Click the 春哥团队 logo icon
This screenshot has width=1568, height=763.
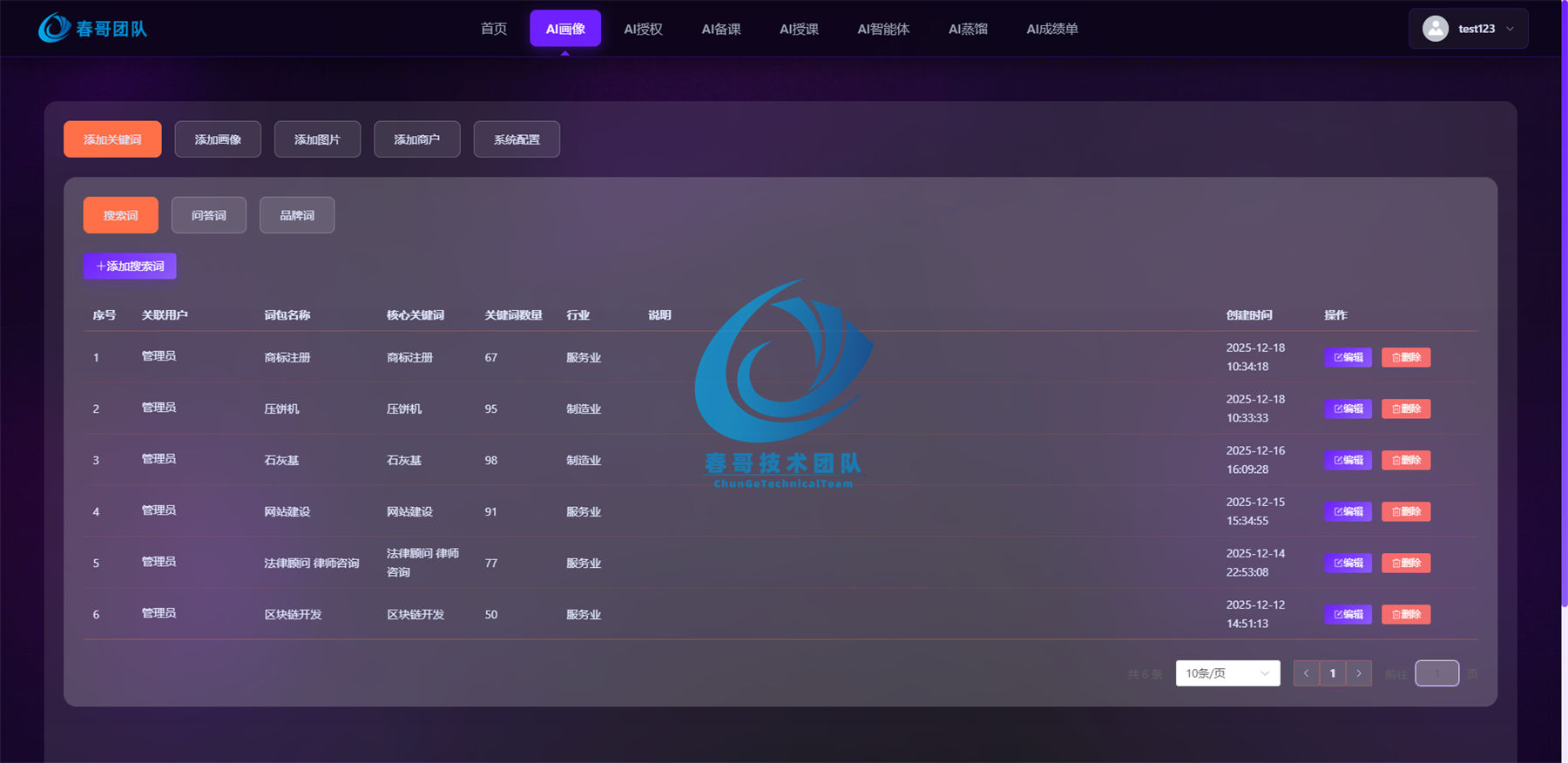click(54, 28)
